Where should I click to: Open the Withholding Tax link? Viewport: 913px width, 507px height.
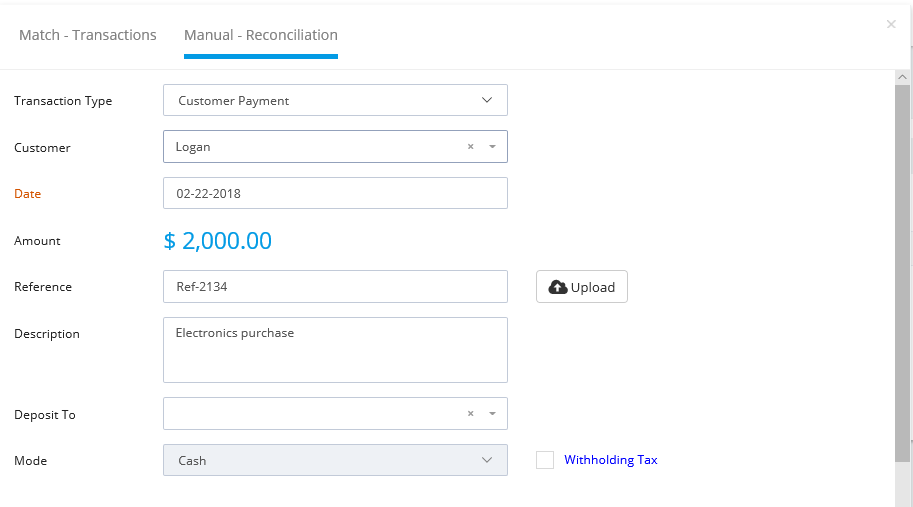(x=611, y=460)
